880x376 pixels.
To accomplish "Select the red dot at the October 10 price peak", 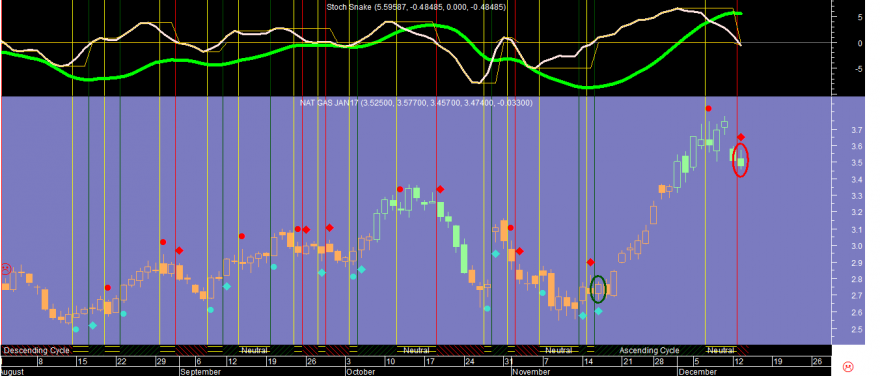I will (x=400, y=189).
